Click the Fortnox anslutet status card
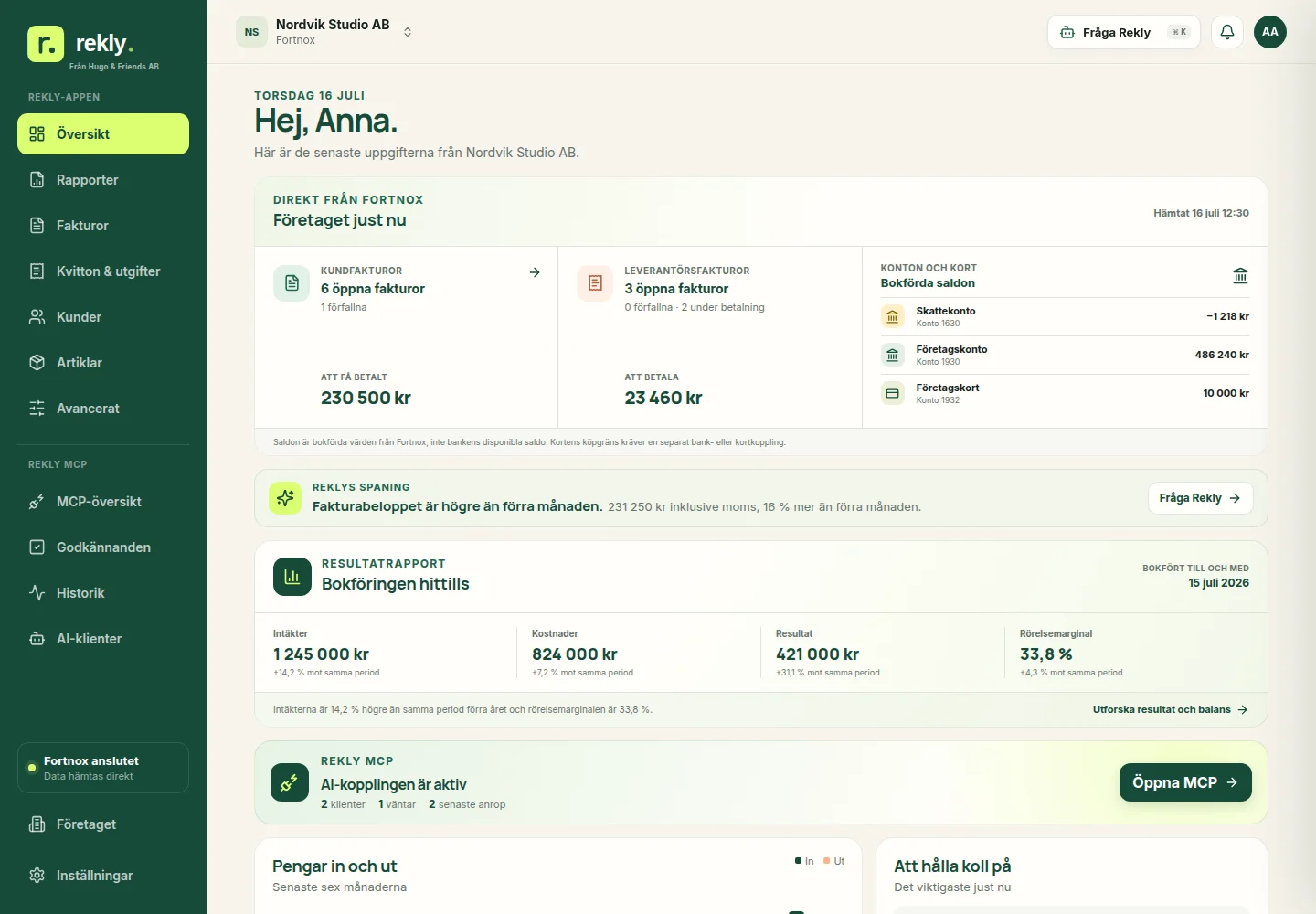 [103, 768]
